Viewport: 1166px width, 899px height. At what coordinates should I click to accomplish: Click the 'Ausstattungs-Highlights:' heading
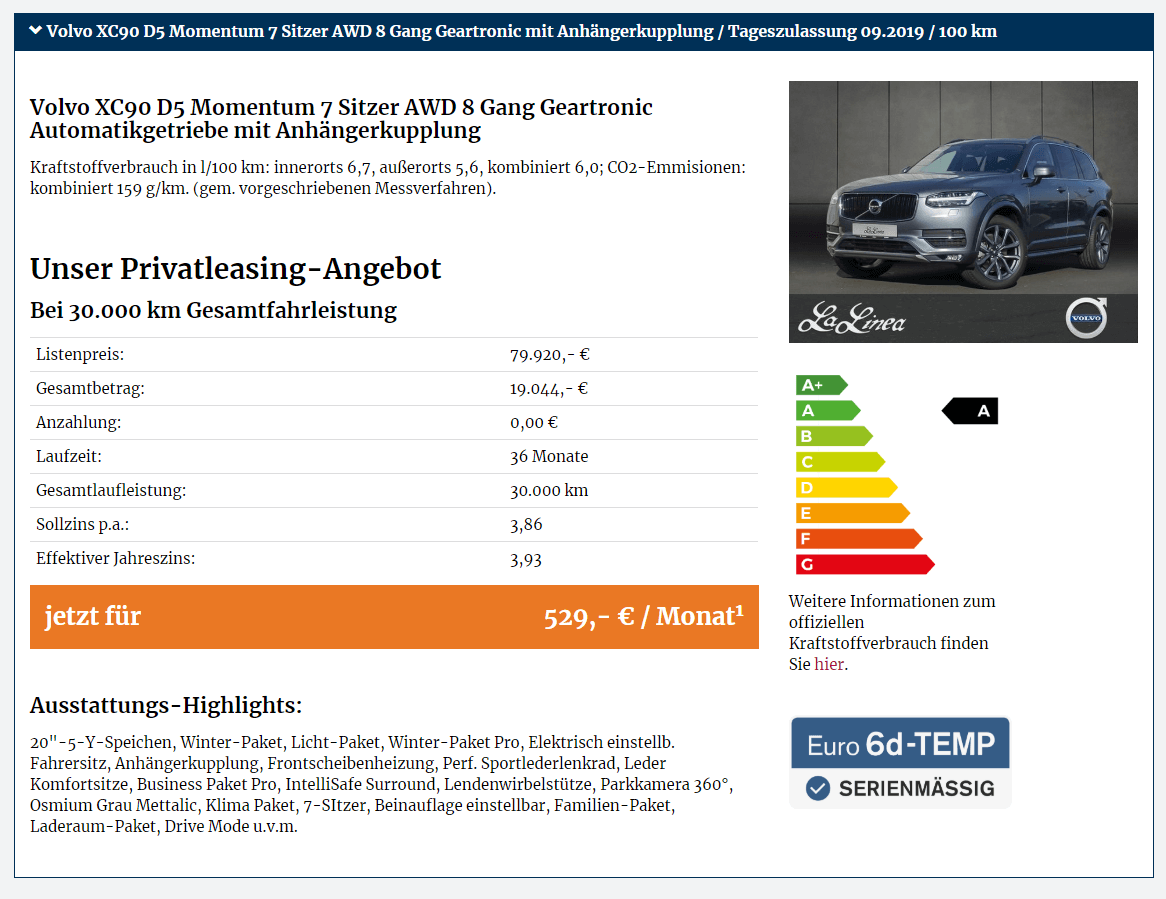166,705
